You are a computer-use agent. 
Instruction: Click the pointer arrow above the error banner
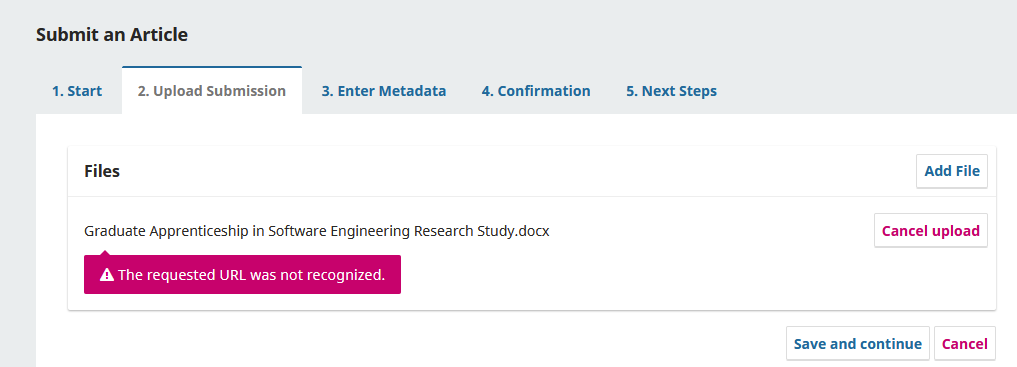pos(104,252)
